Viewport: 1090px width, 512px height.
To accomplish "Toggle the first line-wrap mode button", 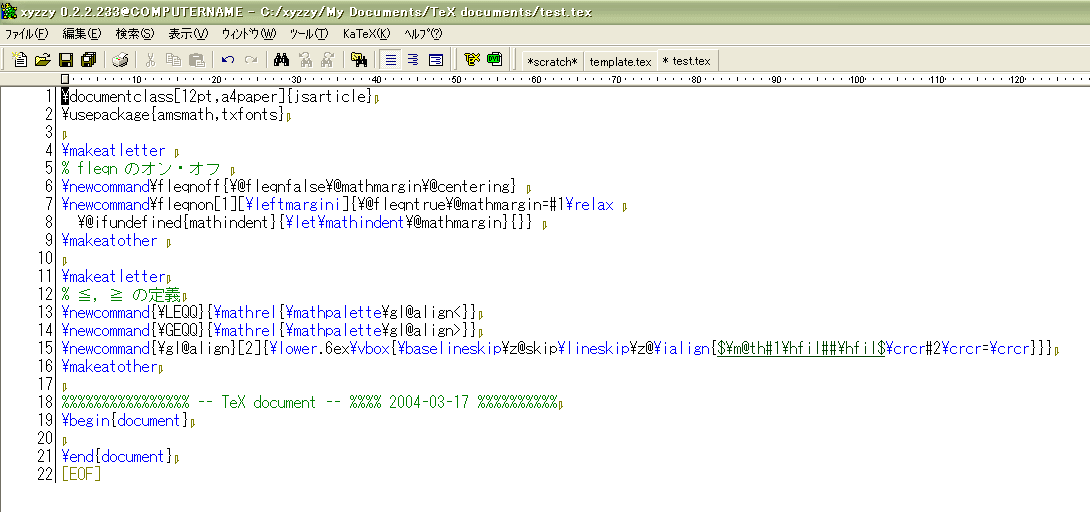I will [x=391, y=60].
